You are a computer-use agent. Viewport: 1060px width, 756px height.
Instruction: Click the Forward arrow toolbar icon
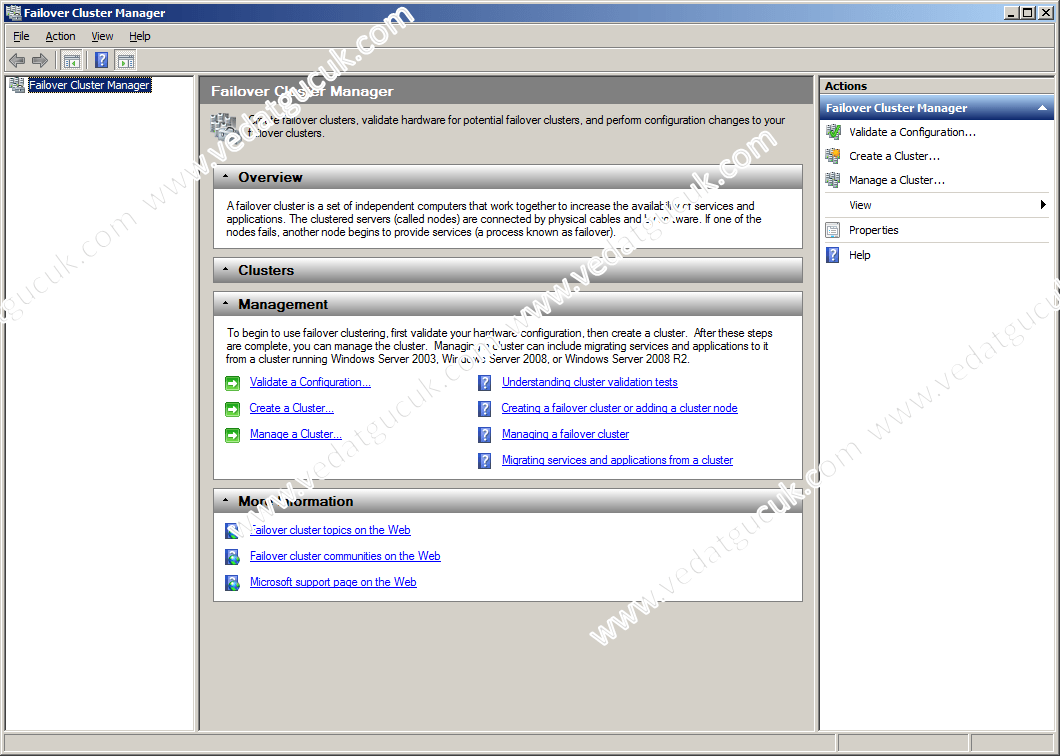[40, 61]
